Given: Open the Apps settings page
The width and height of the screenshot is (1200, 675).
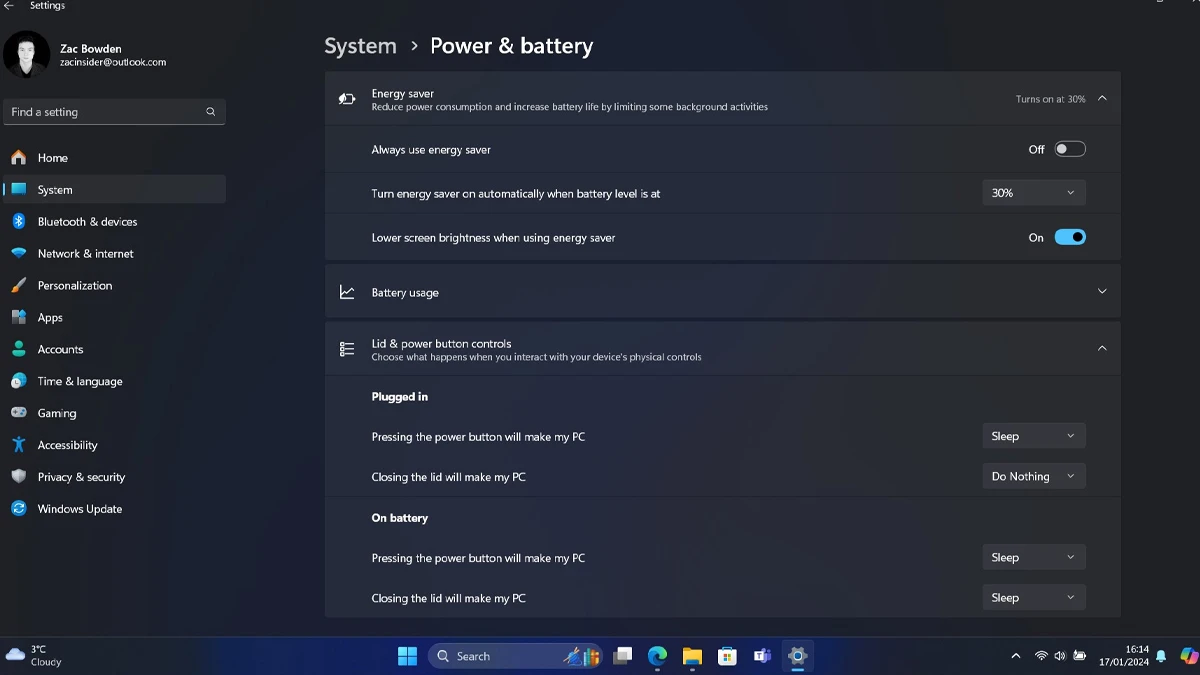Looking at the screenshot, I should coord(114,318).
